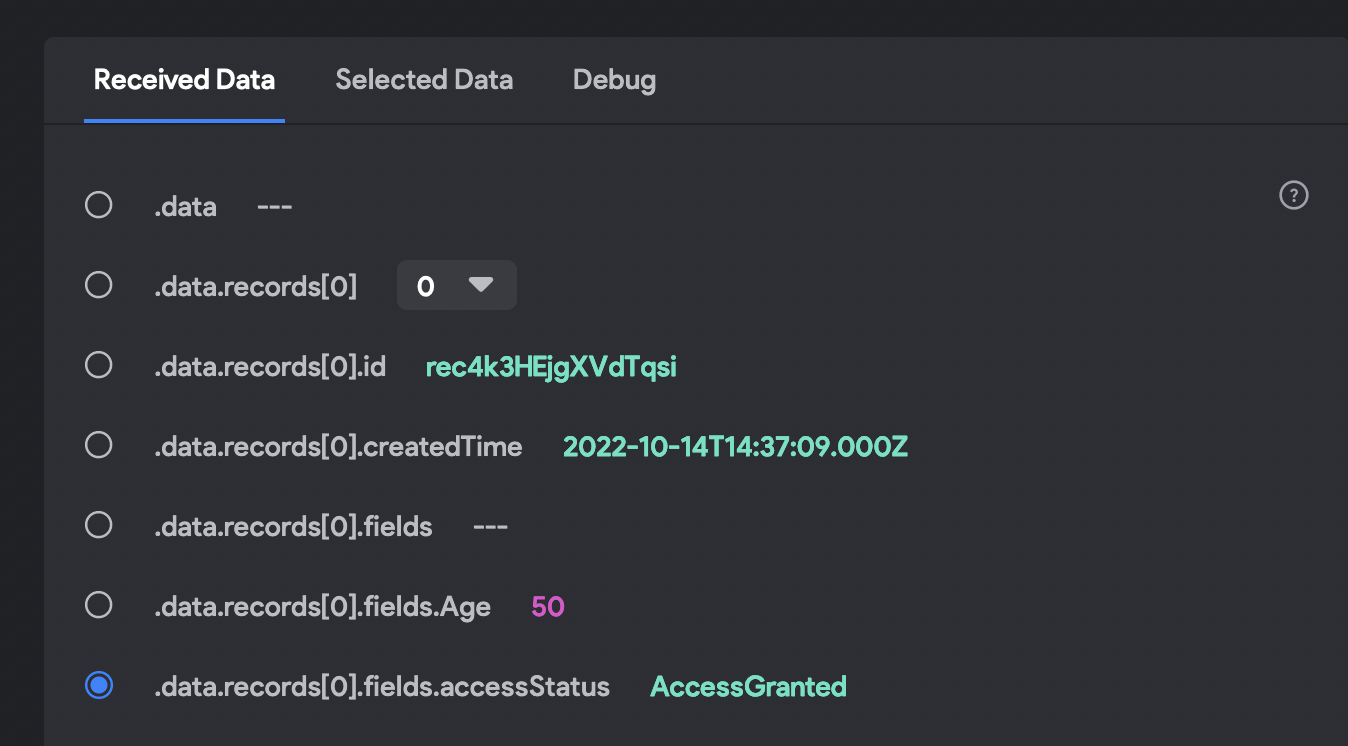Select the fields.Age radio button
This screenshot has width=1348, height=746.
[x=98, y=605]
